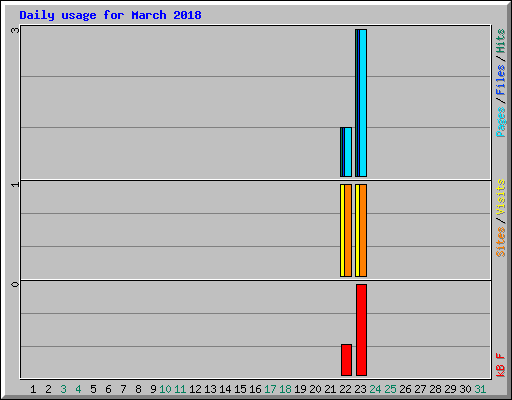Select the cyan Pages bar for day 23

click(x=363, y=103)
